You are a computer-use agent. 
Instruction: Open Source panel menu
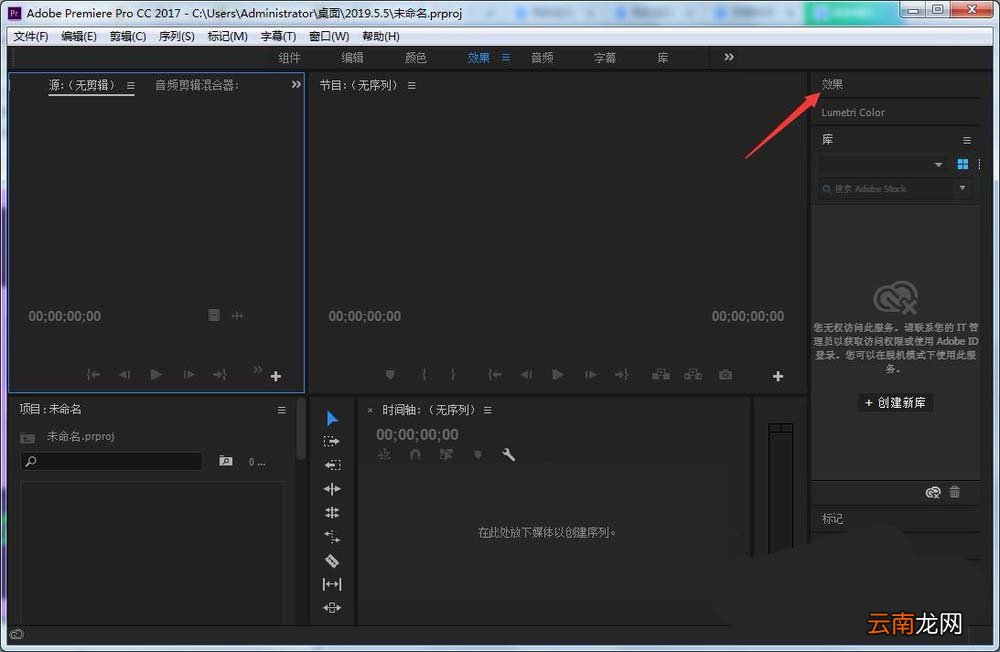point(131,85)
